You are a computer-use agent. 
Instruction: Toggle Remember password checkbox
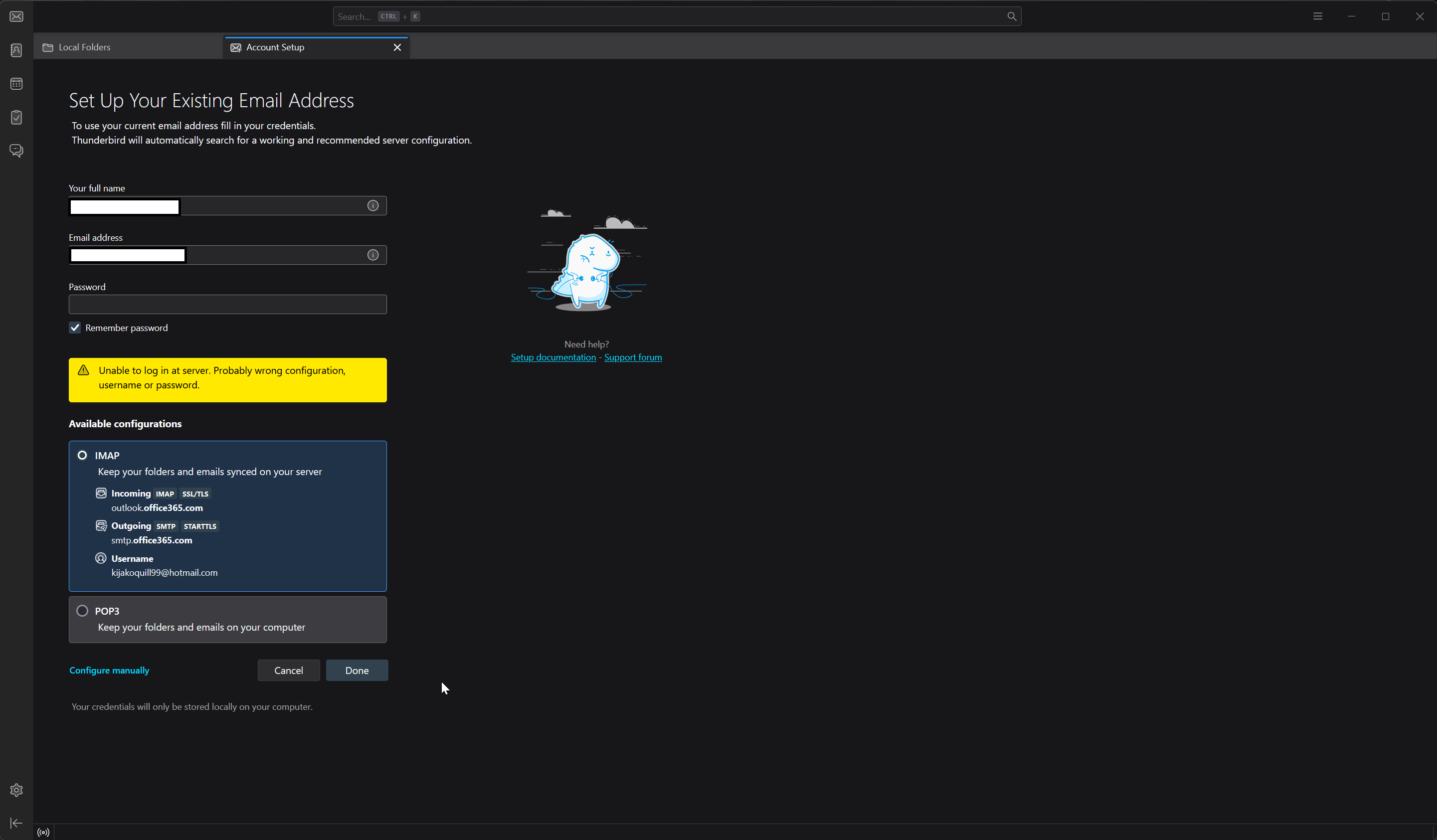coord(75,328)
